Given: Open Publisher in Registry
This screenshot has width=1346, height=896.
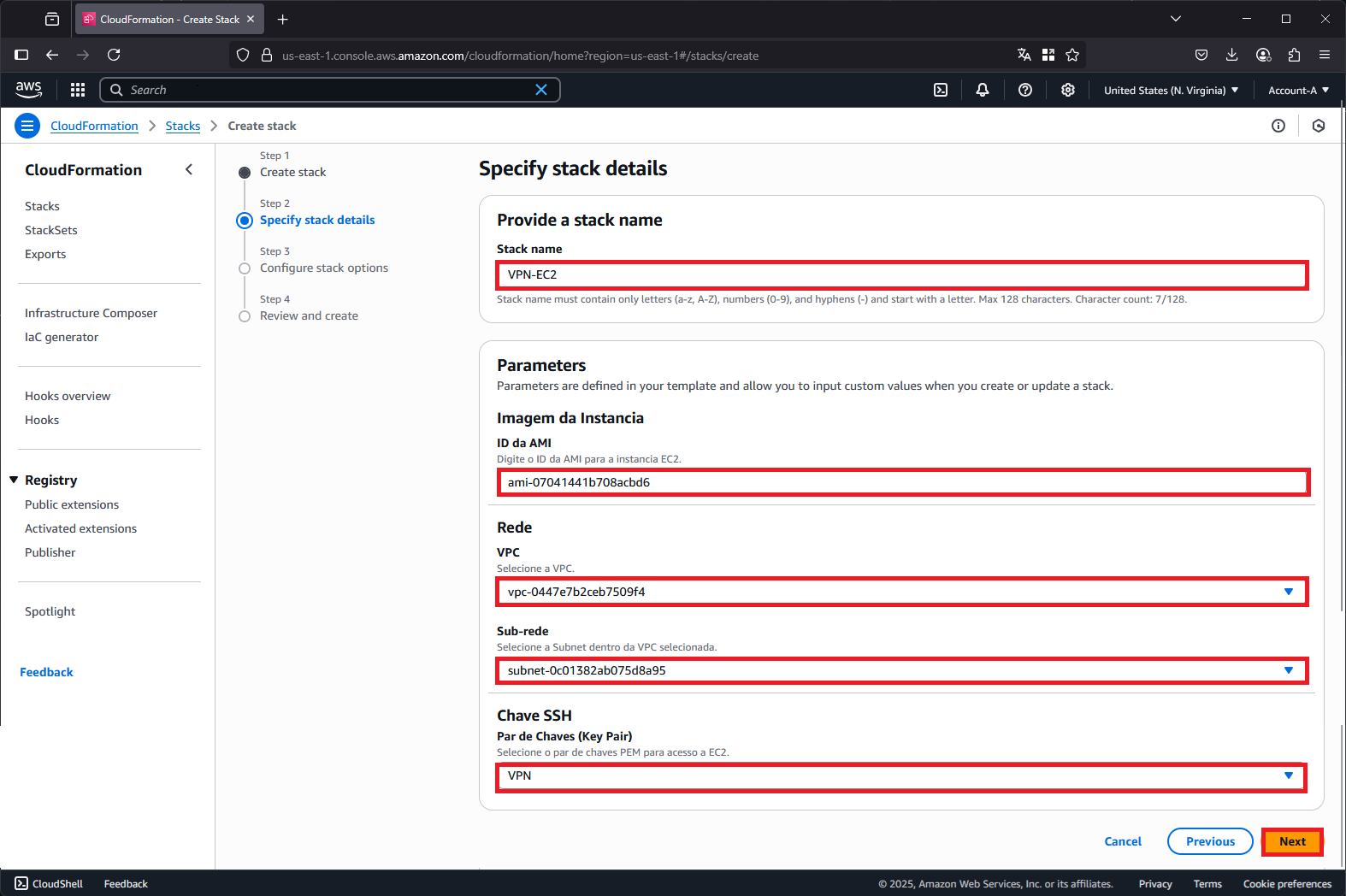Looking at the screenshot, I should (x=50, y=552).
